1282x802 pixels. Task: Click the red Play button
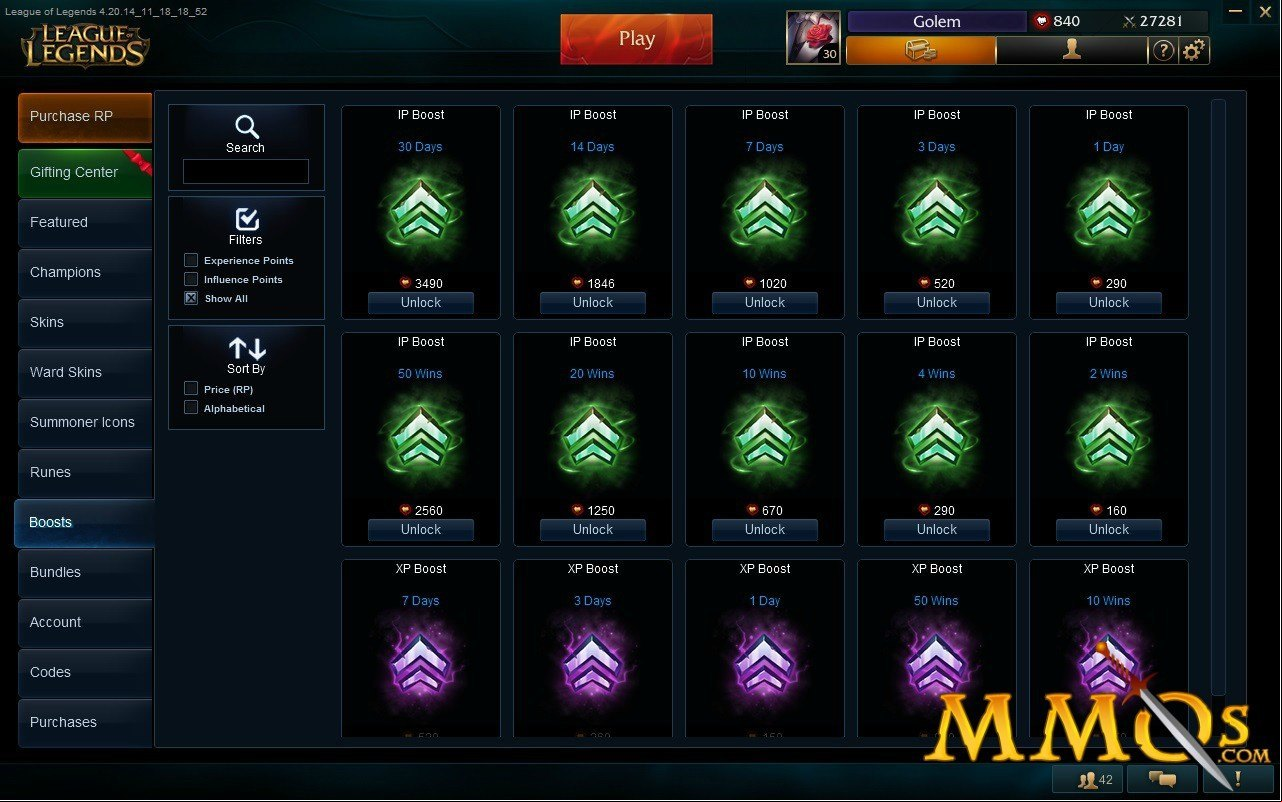pyautogui.click(x=636, y=39)
